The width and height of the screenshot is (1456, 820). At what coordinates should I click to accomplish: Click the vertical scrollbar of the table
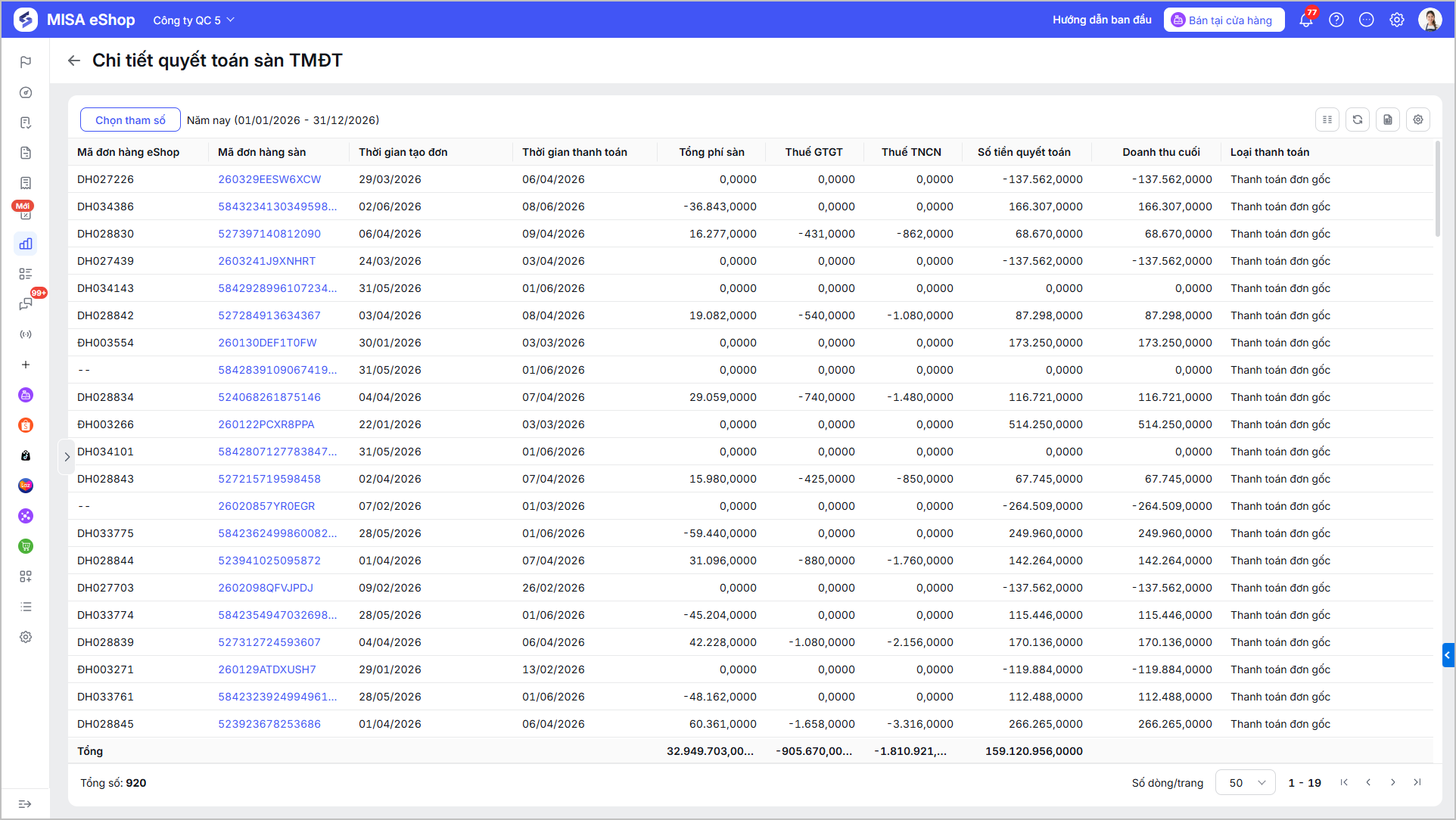click(1438, 189)
